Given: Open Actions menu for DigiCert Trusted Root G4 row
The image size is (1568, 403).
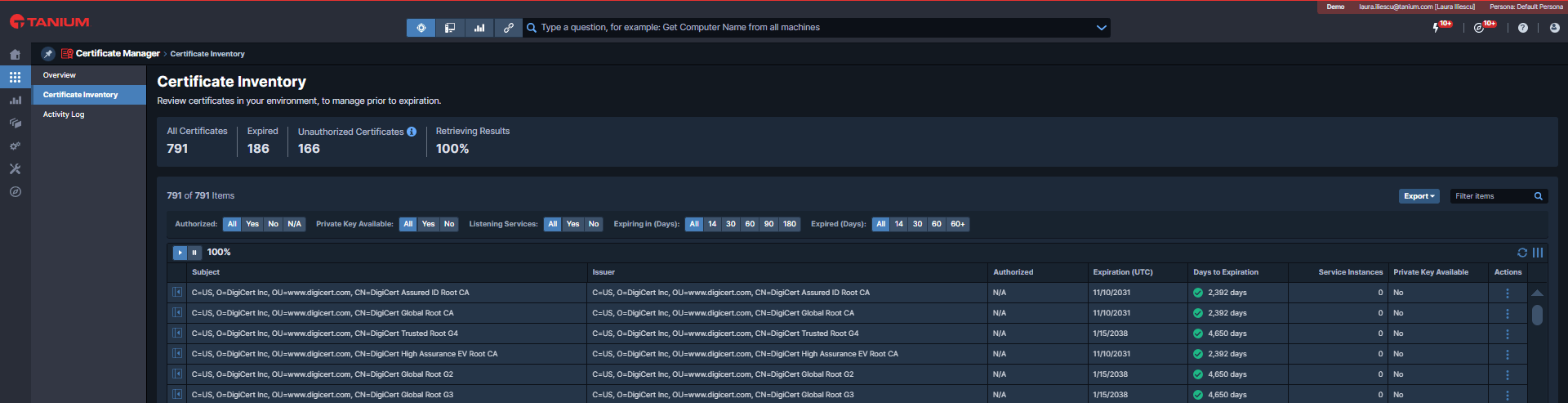Looking at the screenshot, I should tap(1508, 334).
